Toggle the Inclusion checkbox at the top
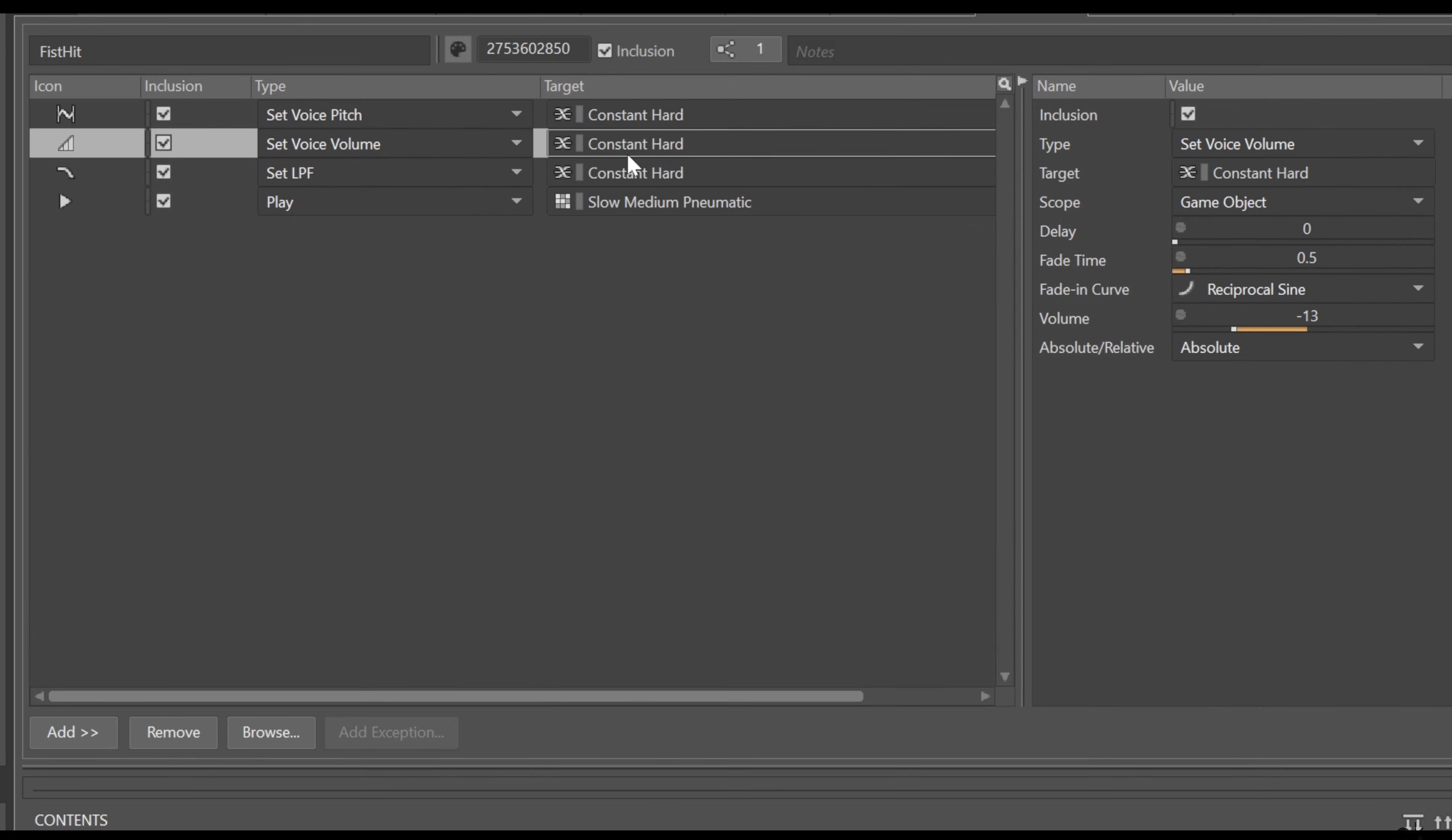The height and width of the screenshot is (840, 1452). [605, 51]
